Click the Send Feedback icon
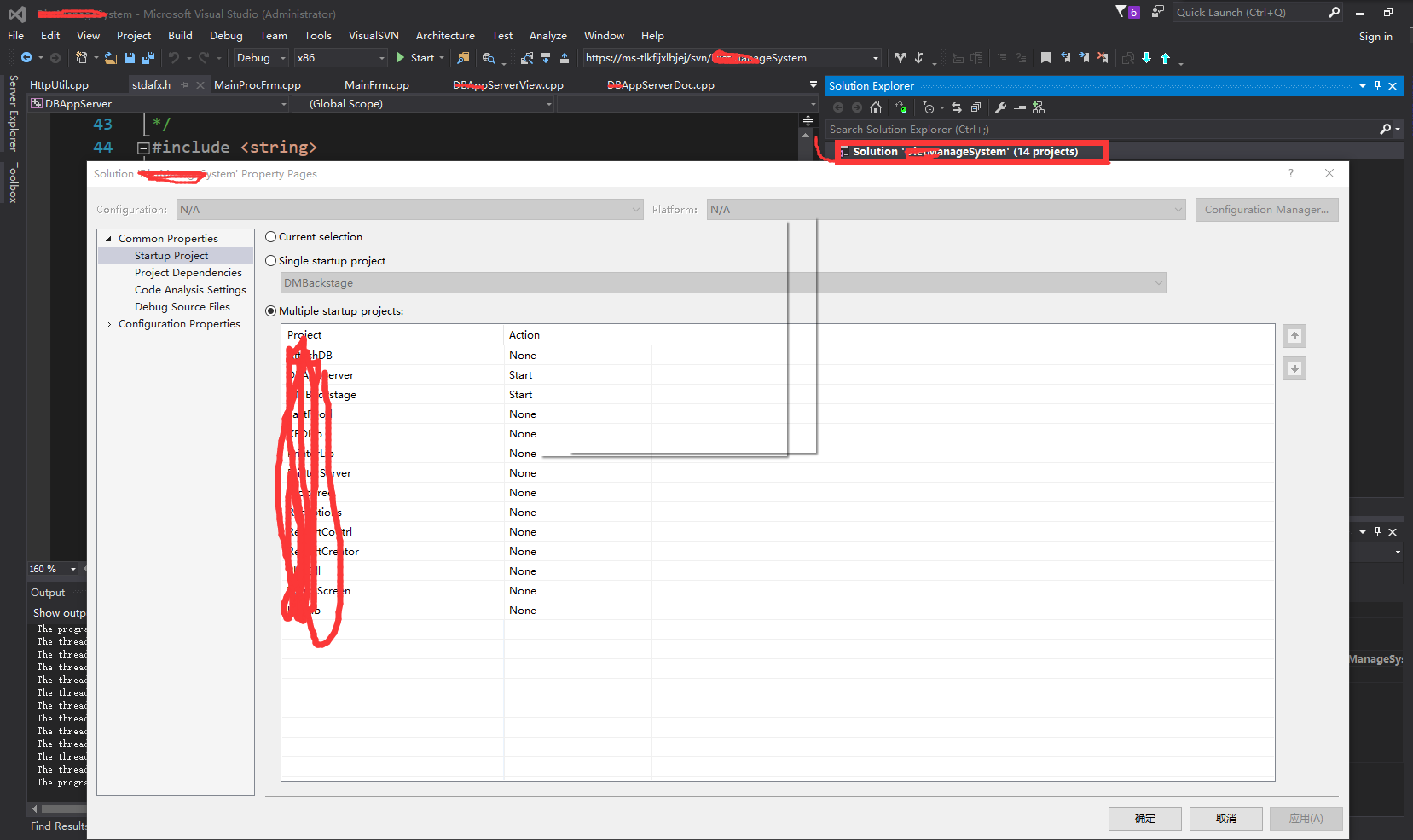1413x840 pixels. tap(1157, 12)
